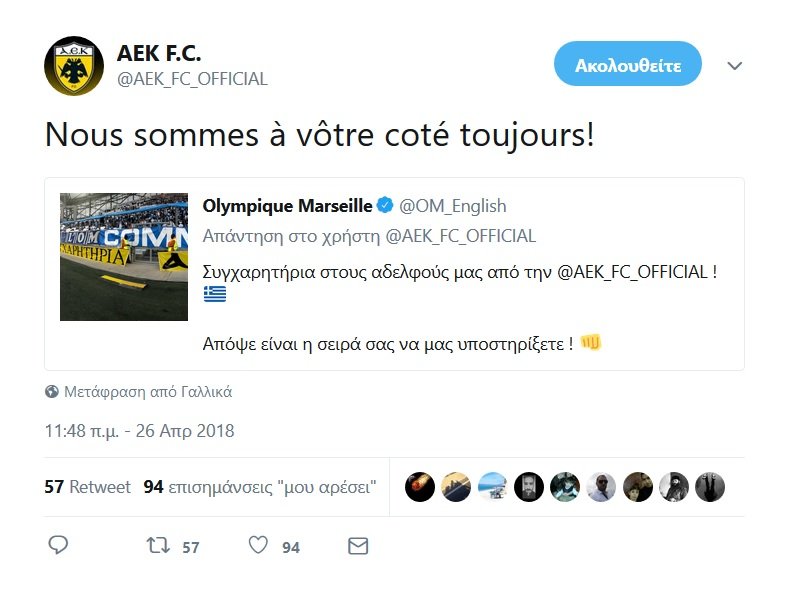The width and height of the screenshot is (787, 589).
Task: Click Μετάφραση από Γαλλικά translation link
Action: click(147, 392)
